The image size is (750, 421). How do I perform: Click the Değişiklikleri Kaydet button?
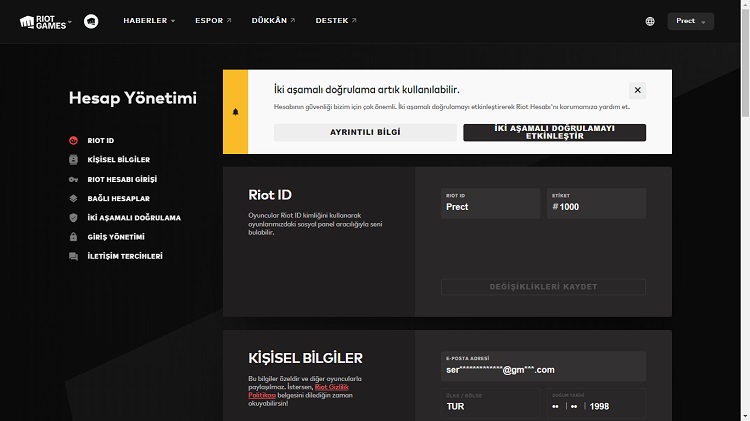click(x=543, y=287)
